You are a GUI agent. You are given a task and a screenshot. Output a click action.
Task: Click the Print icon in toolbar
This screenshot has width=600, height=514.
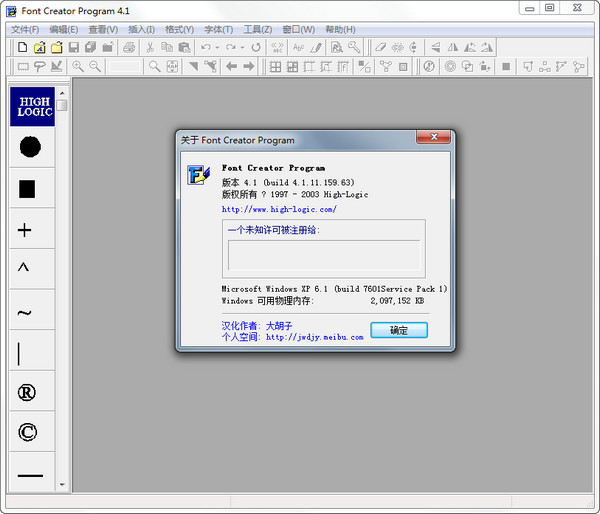pos(129,47)
